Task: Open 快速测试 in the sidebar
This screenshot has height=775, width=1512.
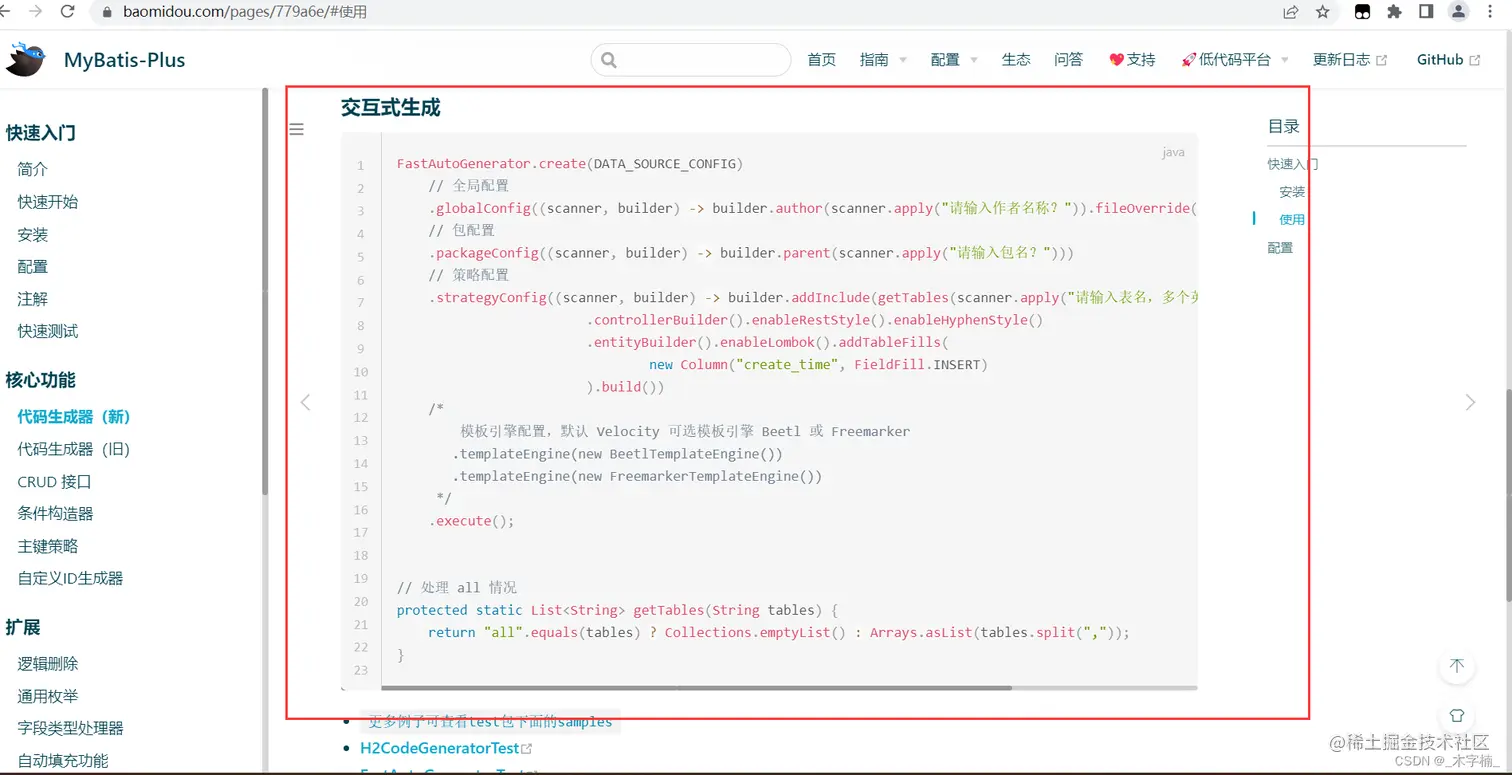Action: [48, 331]
